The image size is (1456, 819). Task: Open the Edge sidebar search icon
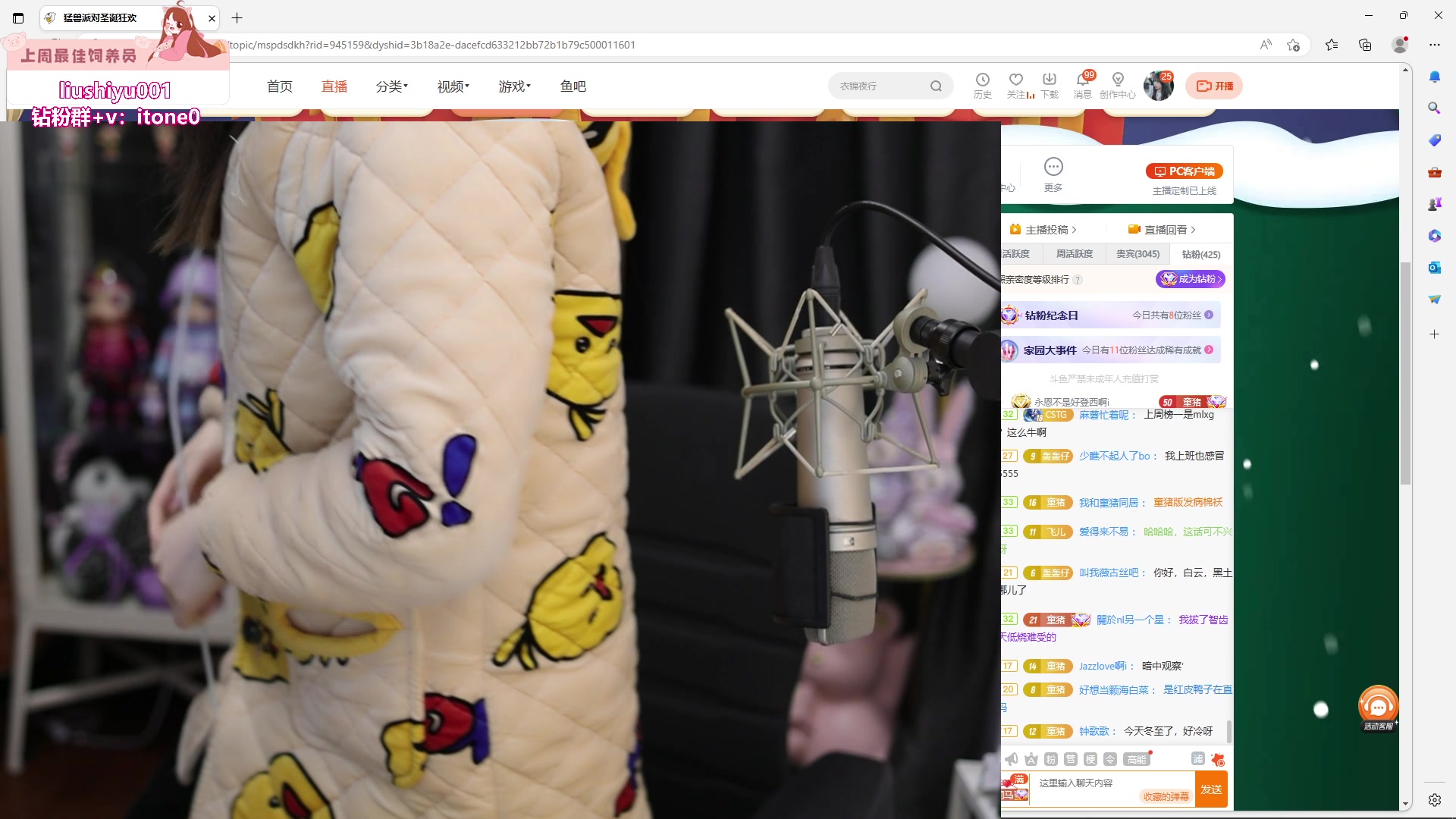1434,108
